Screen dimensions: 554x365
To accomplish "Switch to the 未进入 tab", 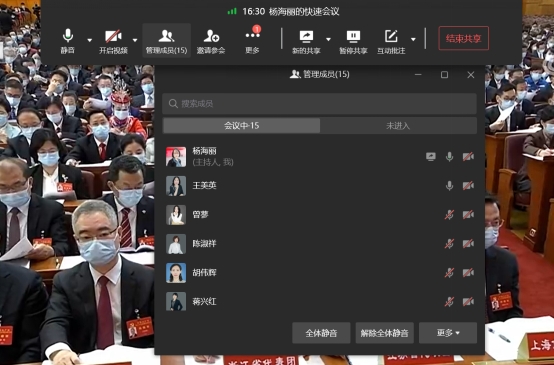I will 398,125.
